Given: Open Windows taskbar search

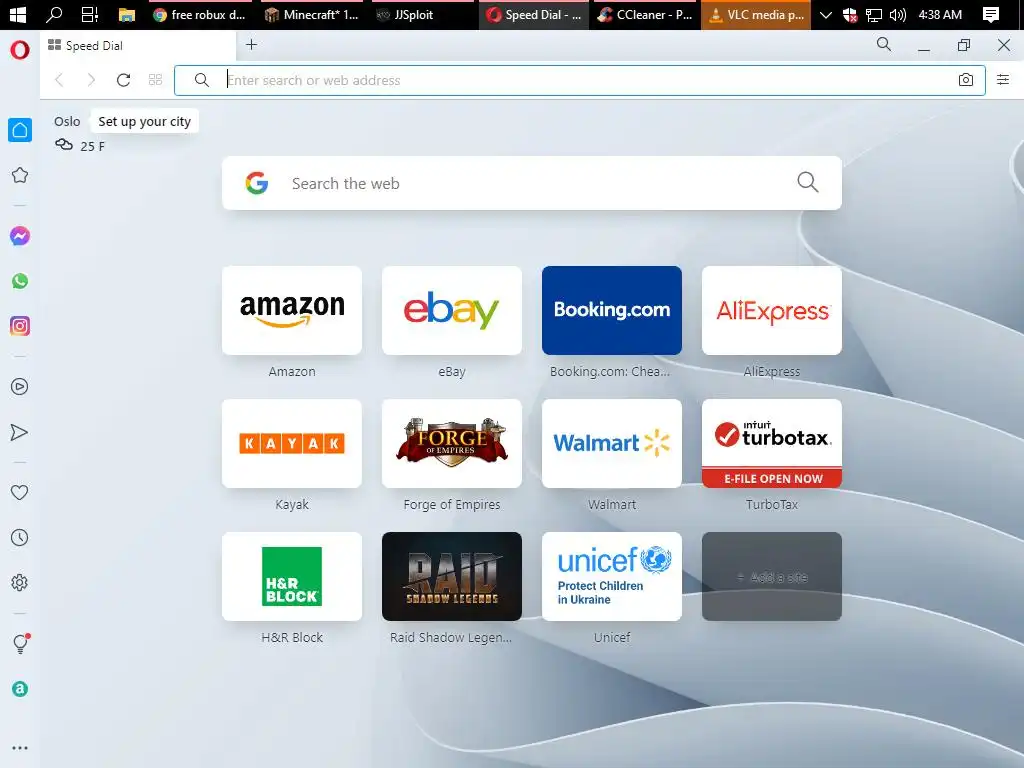Looking at the screenshot, I should 54,14.
